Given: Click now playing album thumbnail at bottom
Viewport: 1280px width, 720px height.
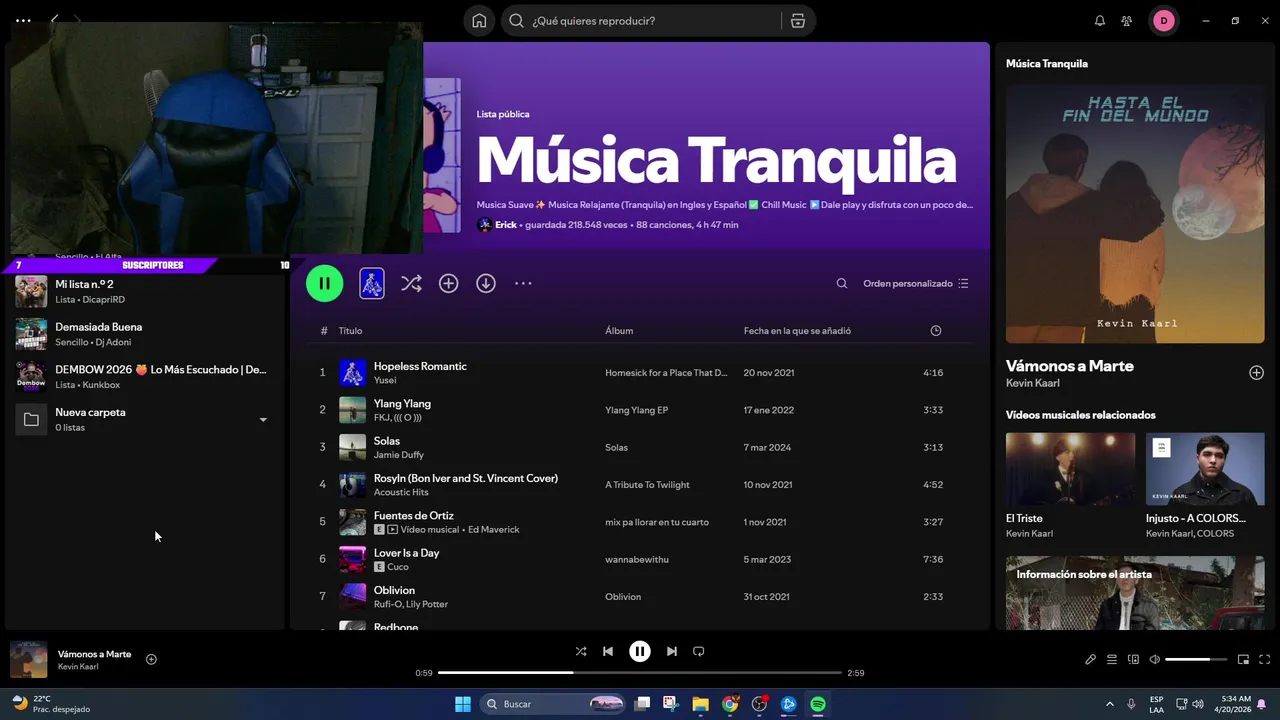Looking at the screenshot, I should click(28, 659).
